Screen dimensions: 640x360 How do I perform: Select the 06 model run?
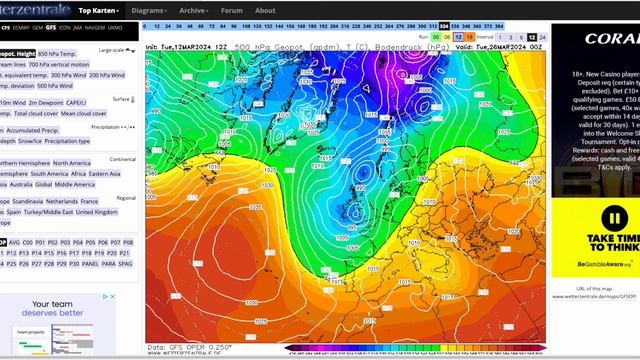click(x=447, y=37)
